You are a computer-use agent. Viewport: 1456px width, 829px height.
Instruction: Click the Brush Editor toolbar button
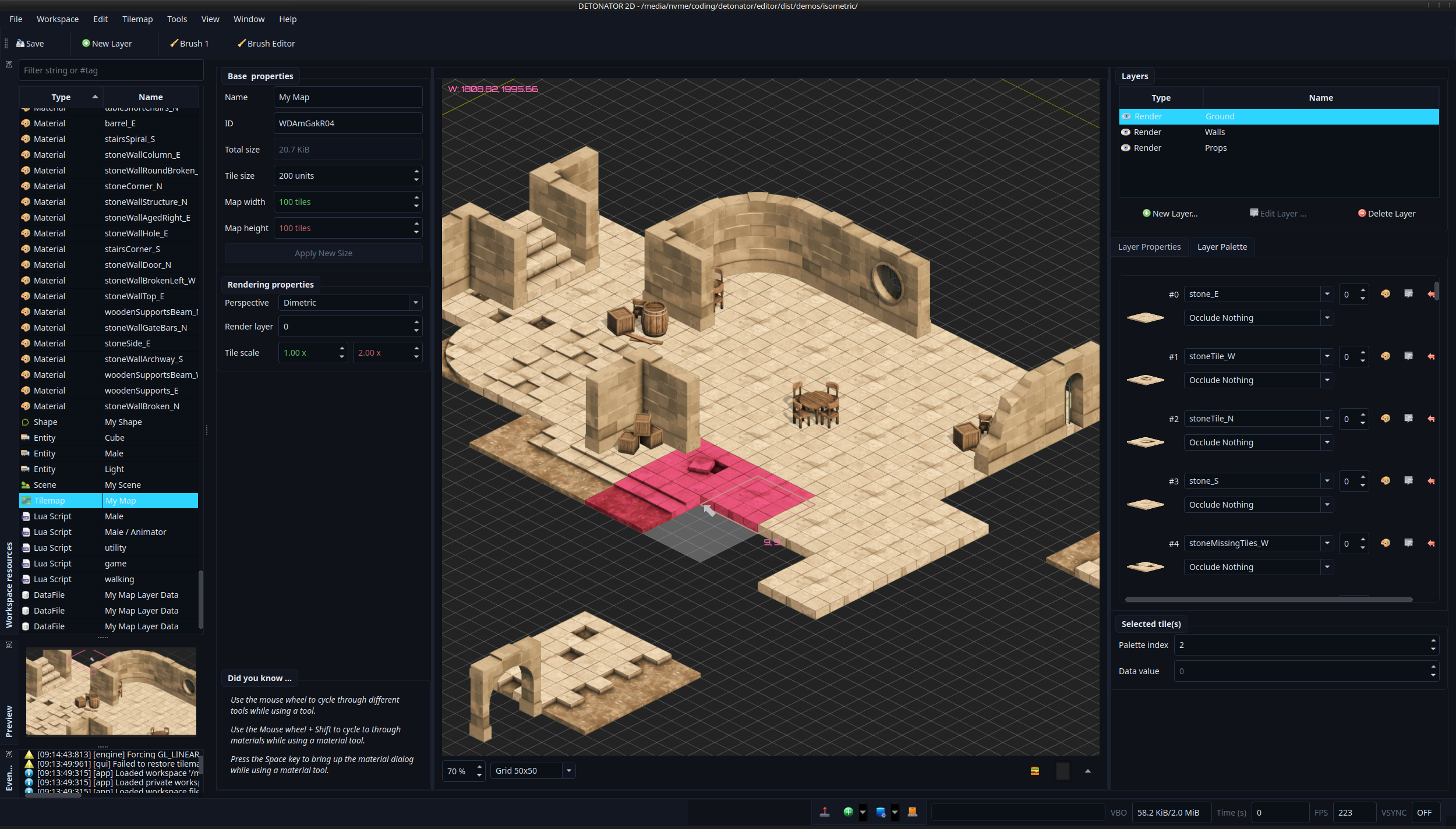click(x=266, y=44)
